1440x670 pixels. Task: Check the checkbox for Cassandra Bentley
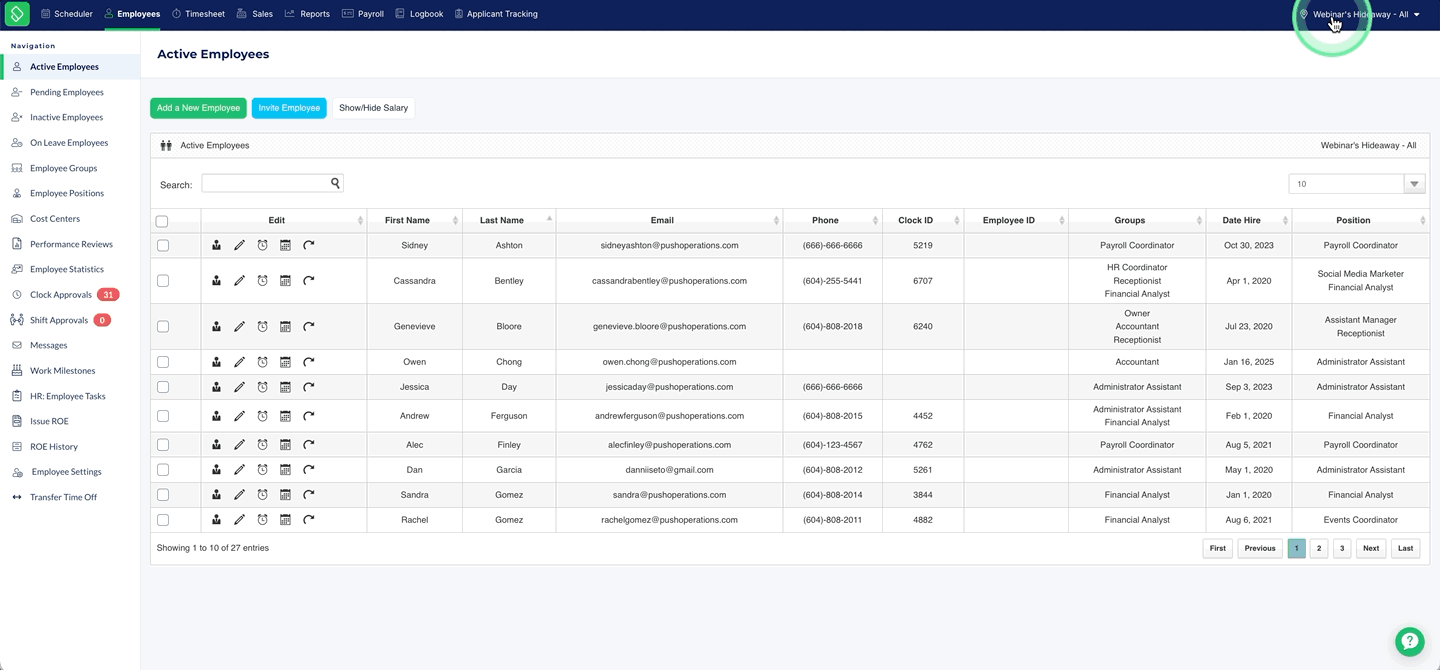163,281
